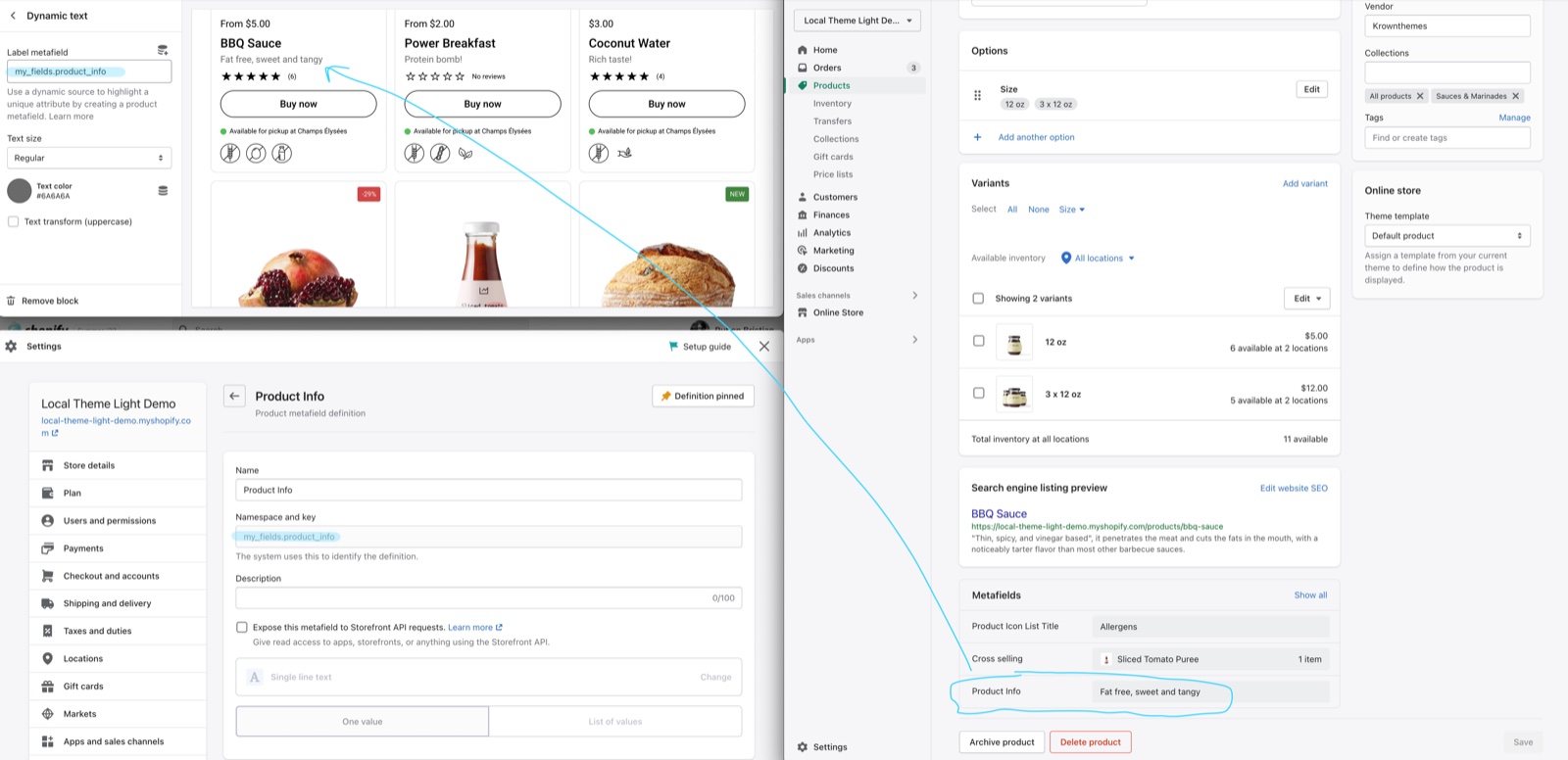Click Add another option link
1568x760 pixels.
point(1036,137)
